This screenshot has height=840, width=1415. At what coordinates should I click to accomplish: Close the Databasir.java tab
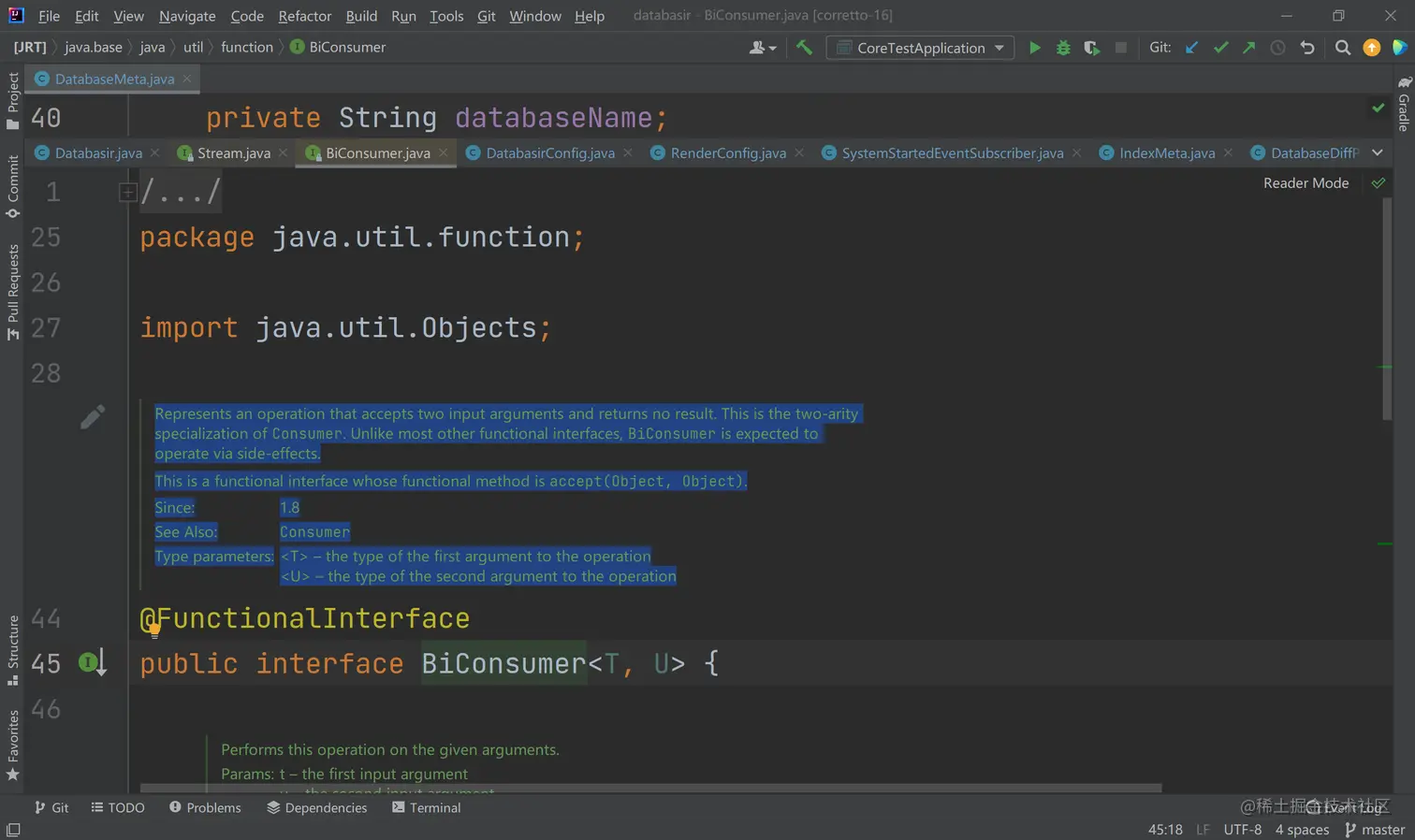tap(155, 152)
